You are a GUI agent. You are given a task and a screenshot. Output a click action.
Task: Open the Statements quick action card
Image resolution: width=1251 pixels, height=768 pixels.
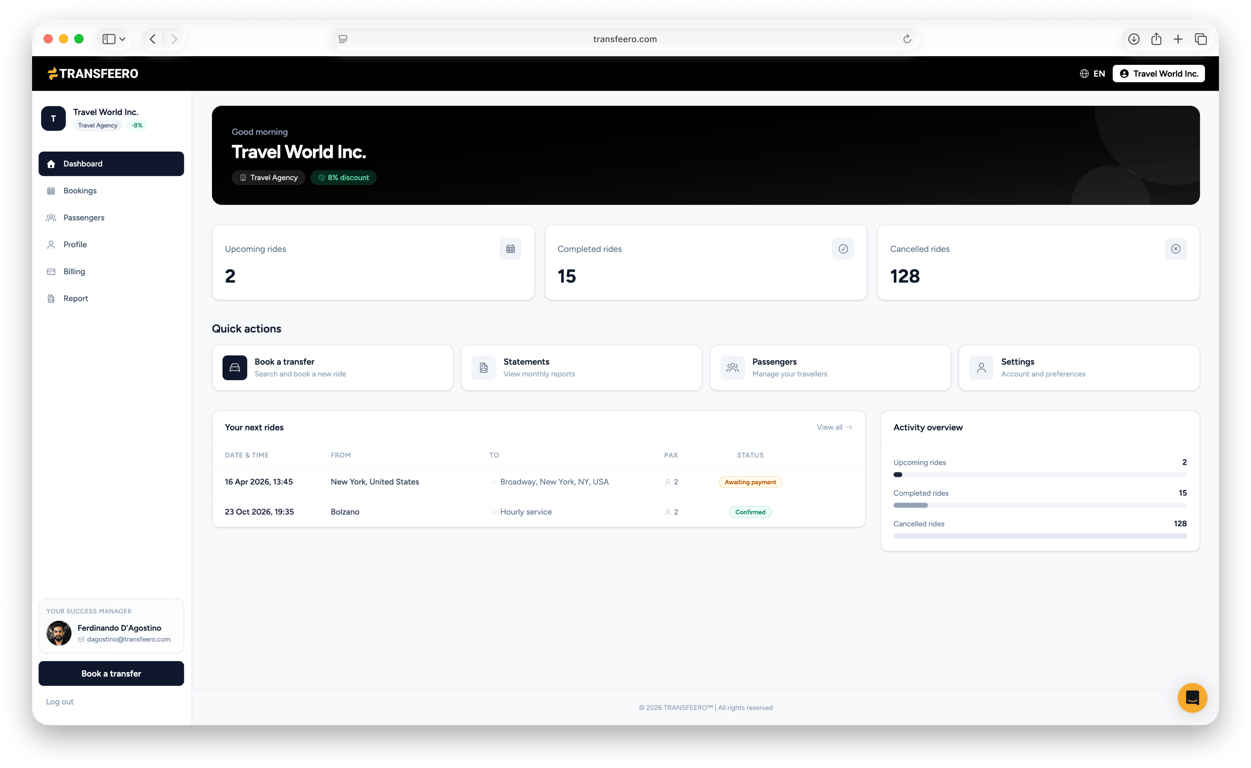point(581,368)
